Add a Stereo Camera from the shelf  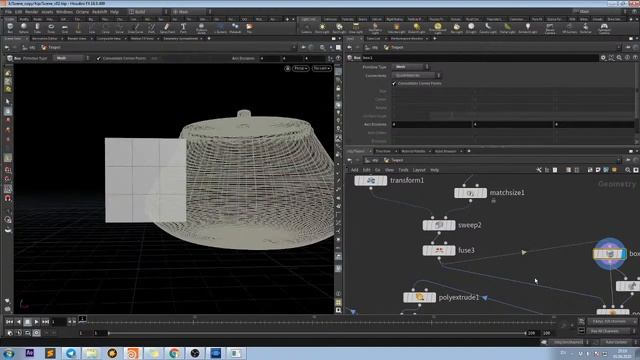(x=550, y=28)
